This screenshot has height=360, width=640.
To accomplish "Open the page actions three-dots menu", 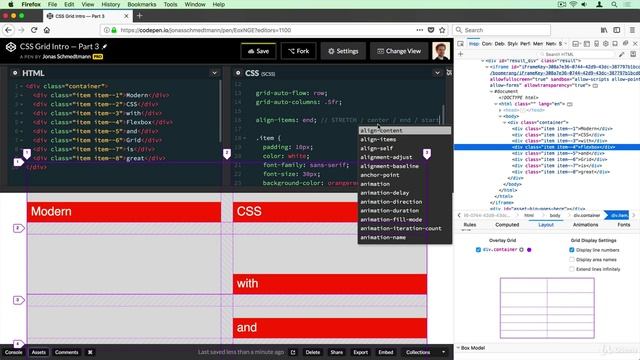I will coord(420,30).
